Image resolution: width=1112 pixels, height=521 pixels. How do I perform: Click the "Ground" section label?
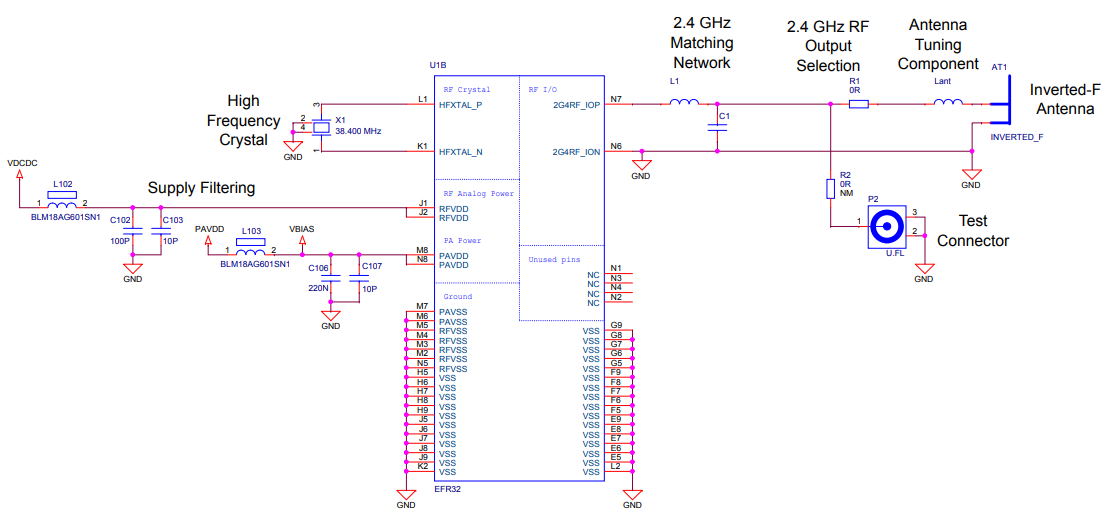457,296
